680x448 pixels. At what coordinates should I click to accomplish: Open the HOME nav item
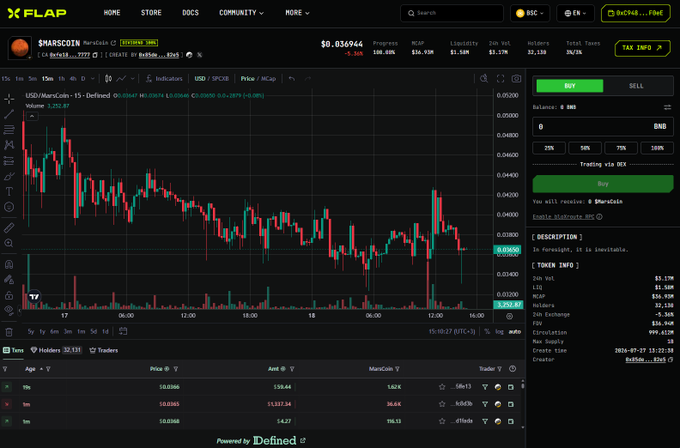(112, 13)
